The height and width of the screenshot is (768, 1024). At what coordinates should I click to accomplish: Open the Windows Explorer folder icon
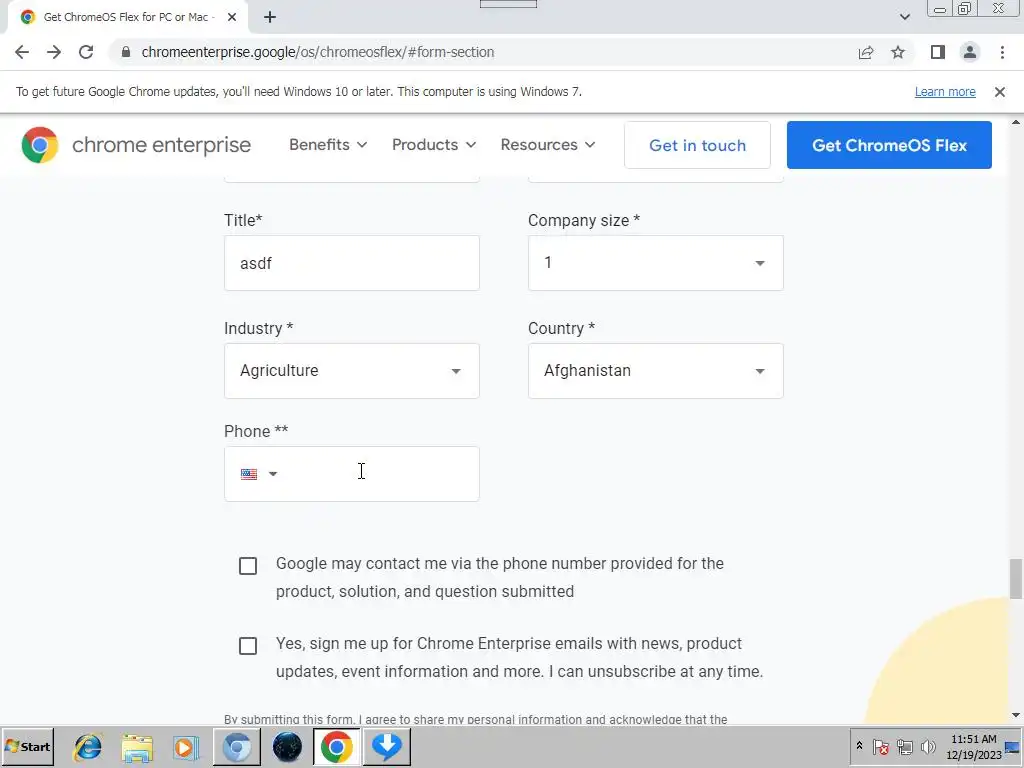coord(137,747)
